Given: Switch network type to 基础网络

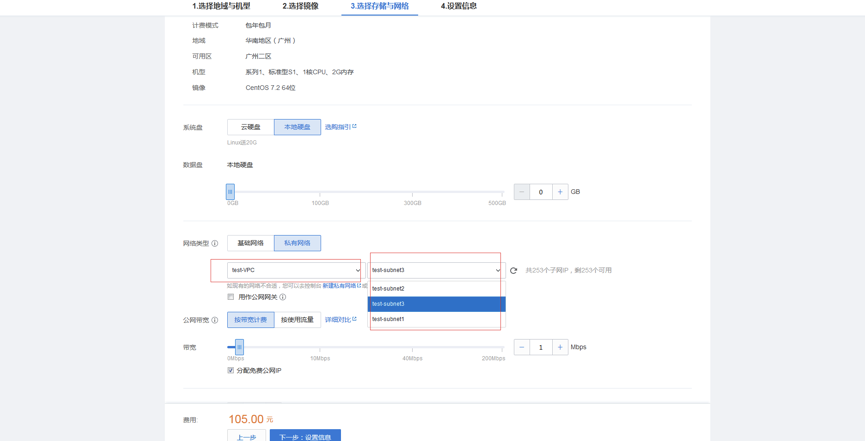Looking at the screenshot, I should click(x=250, y=243).
